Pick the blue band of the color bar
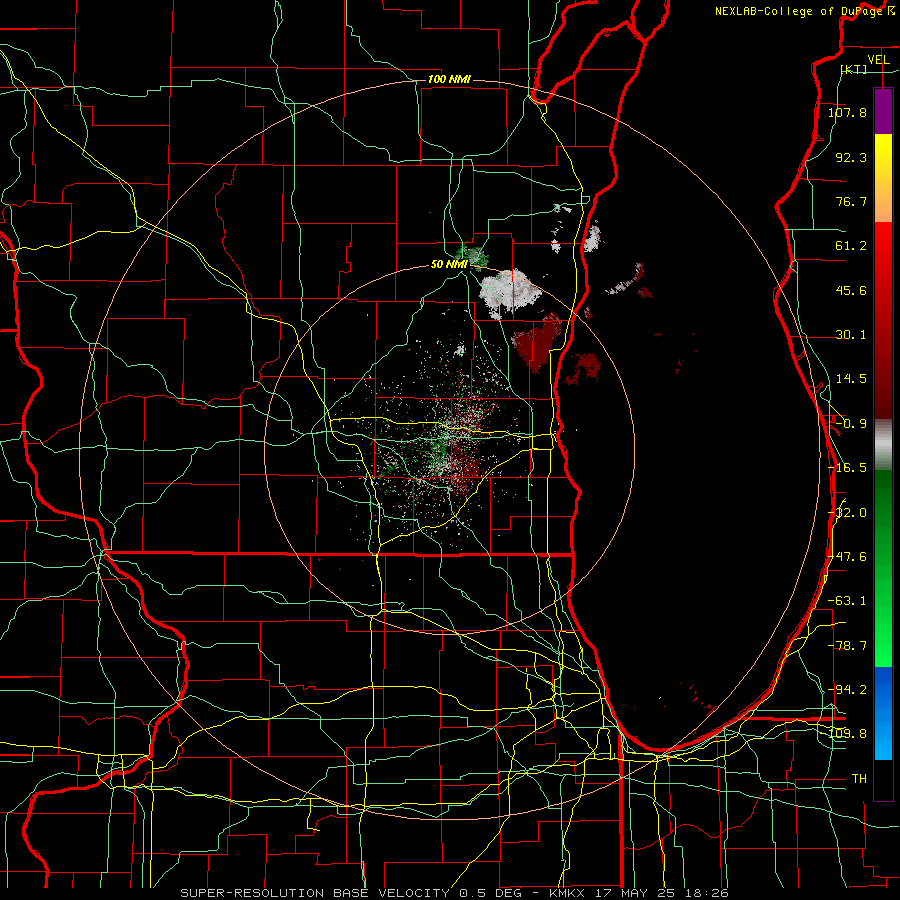Image resolution: width=900 pixels, height=900 pixels. 883,713
